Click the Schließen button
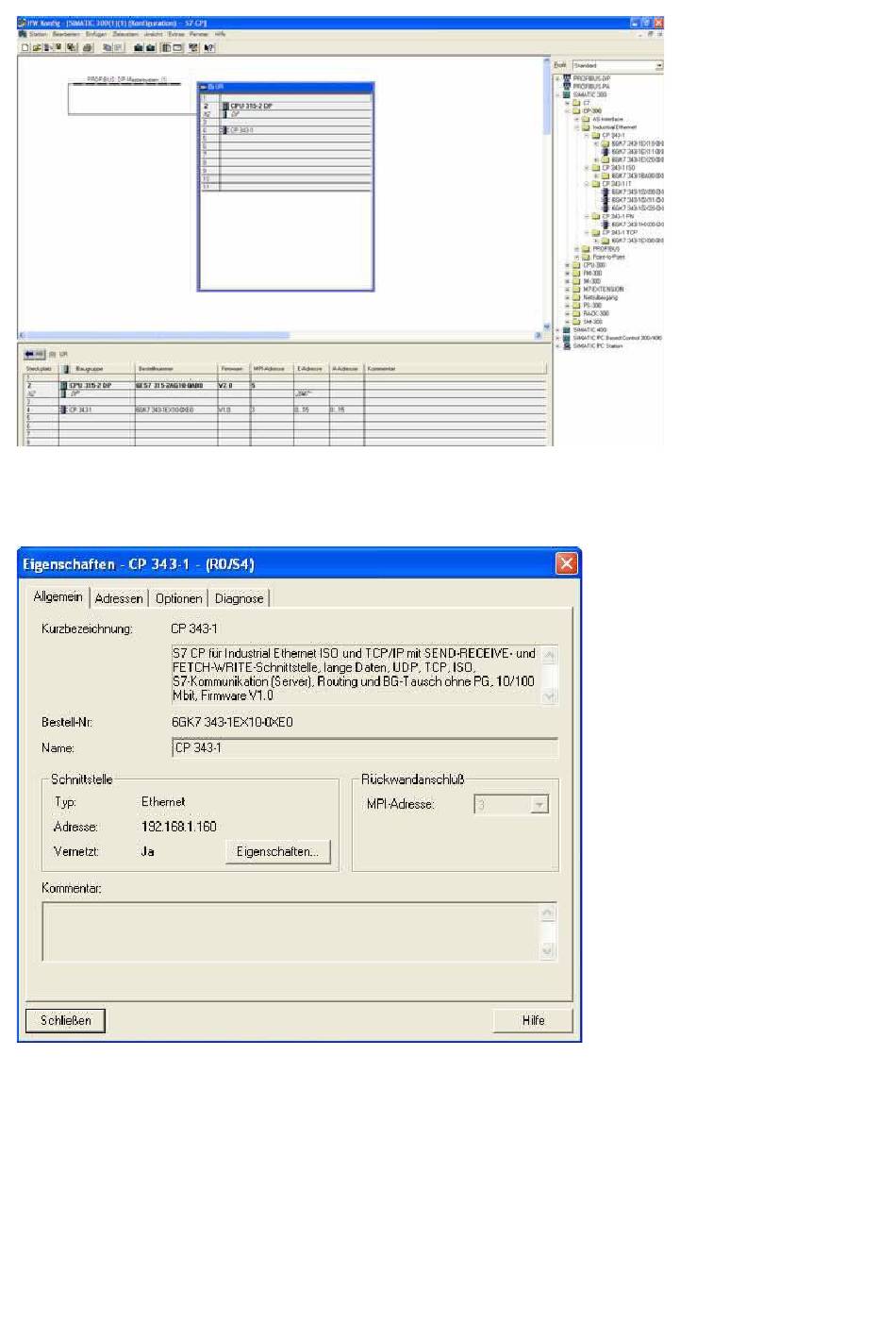 coord(66,1020)
